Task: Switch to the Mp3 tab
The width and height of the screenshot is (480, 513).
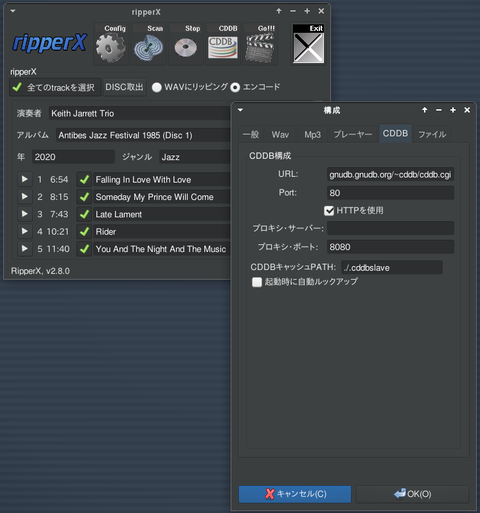Action: 312,135
